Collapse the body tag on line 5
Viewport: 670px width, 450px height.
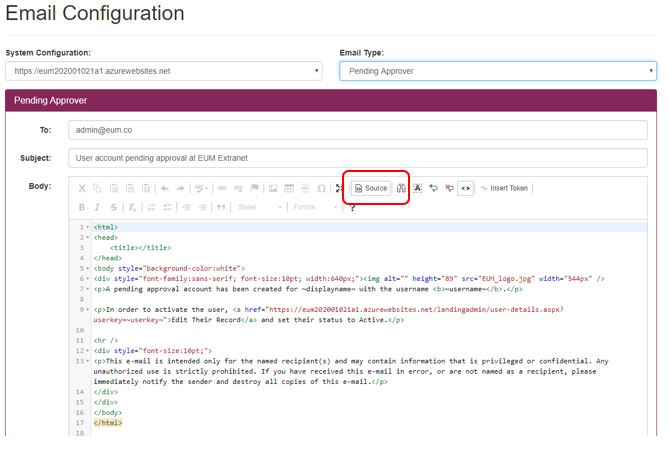coord(88,268)
